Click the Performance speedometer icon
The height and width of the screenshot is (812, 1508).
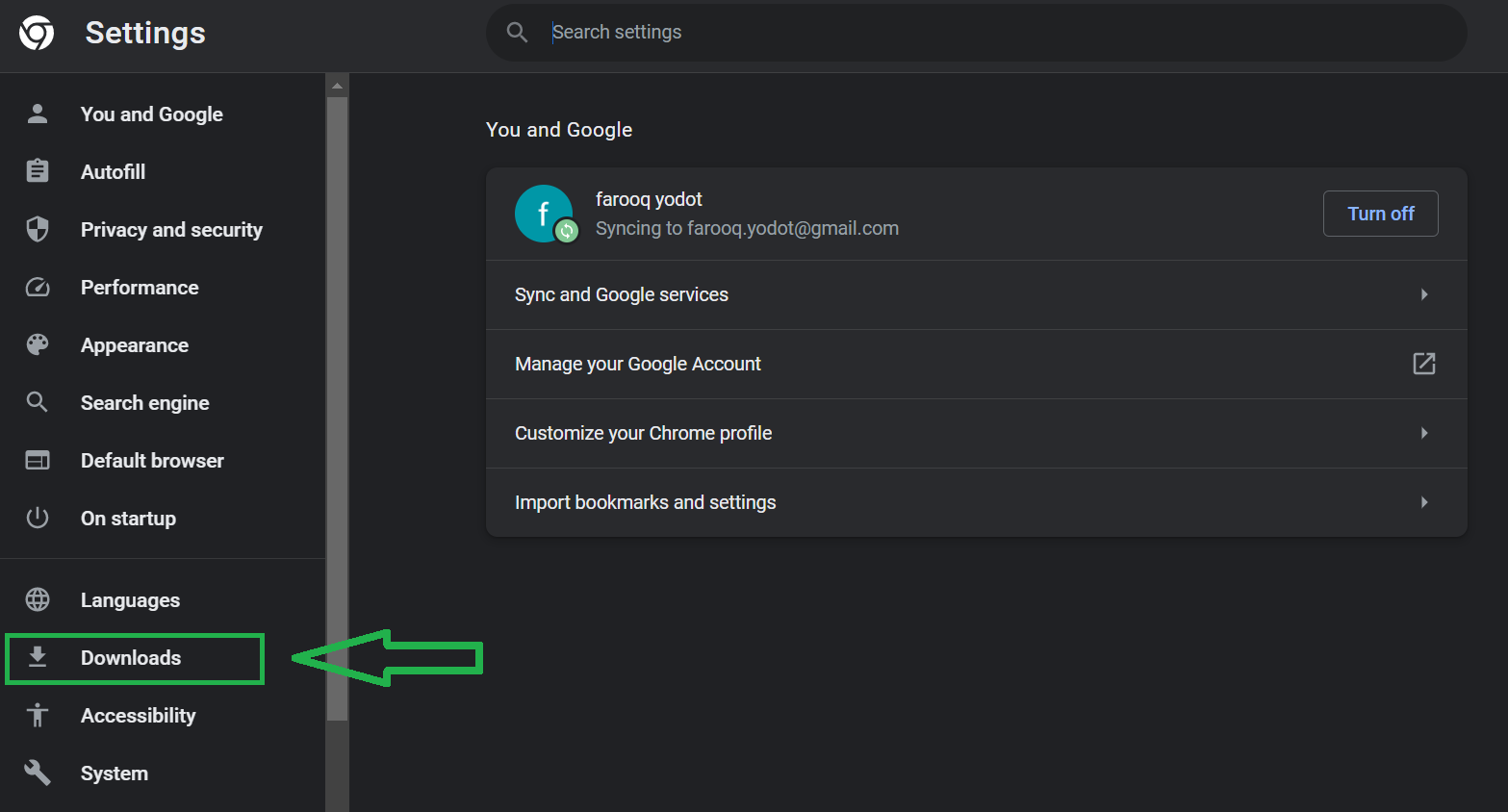[37, 287]
